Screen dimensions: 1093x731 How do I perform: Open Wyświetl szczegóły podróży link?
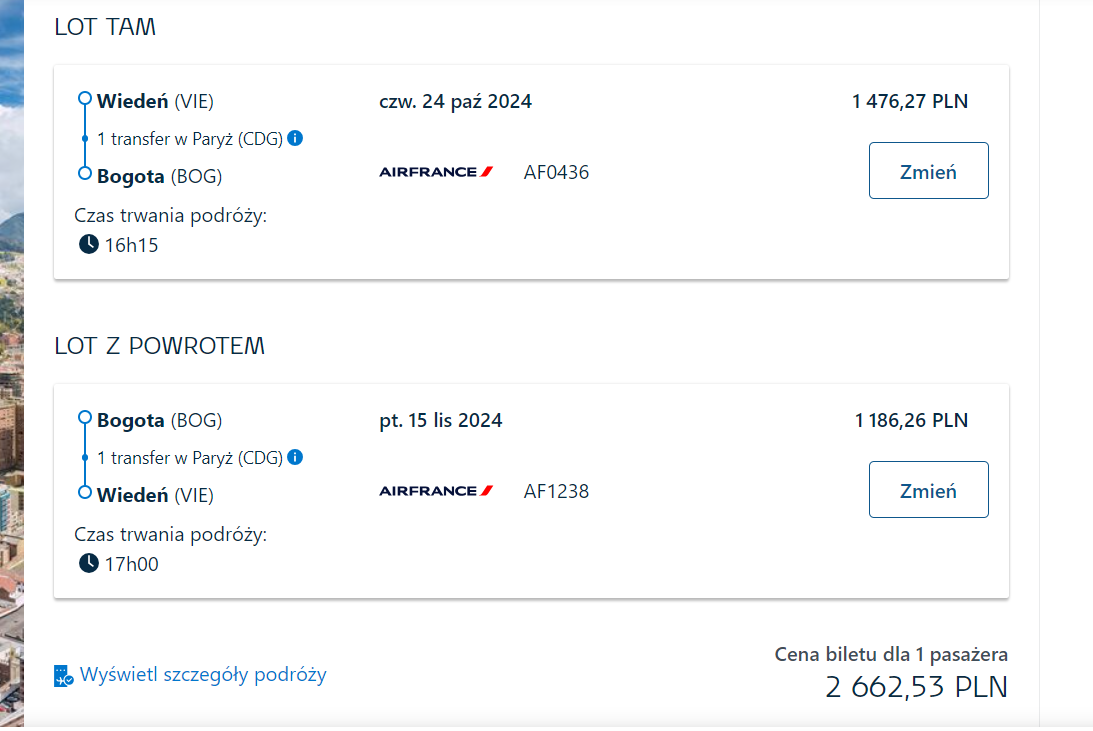tap(203, 675)
